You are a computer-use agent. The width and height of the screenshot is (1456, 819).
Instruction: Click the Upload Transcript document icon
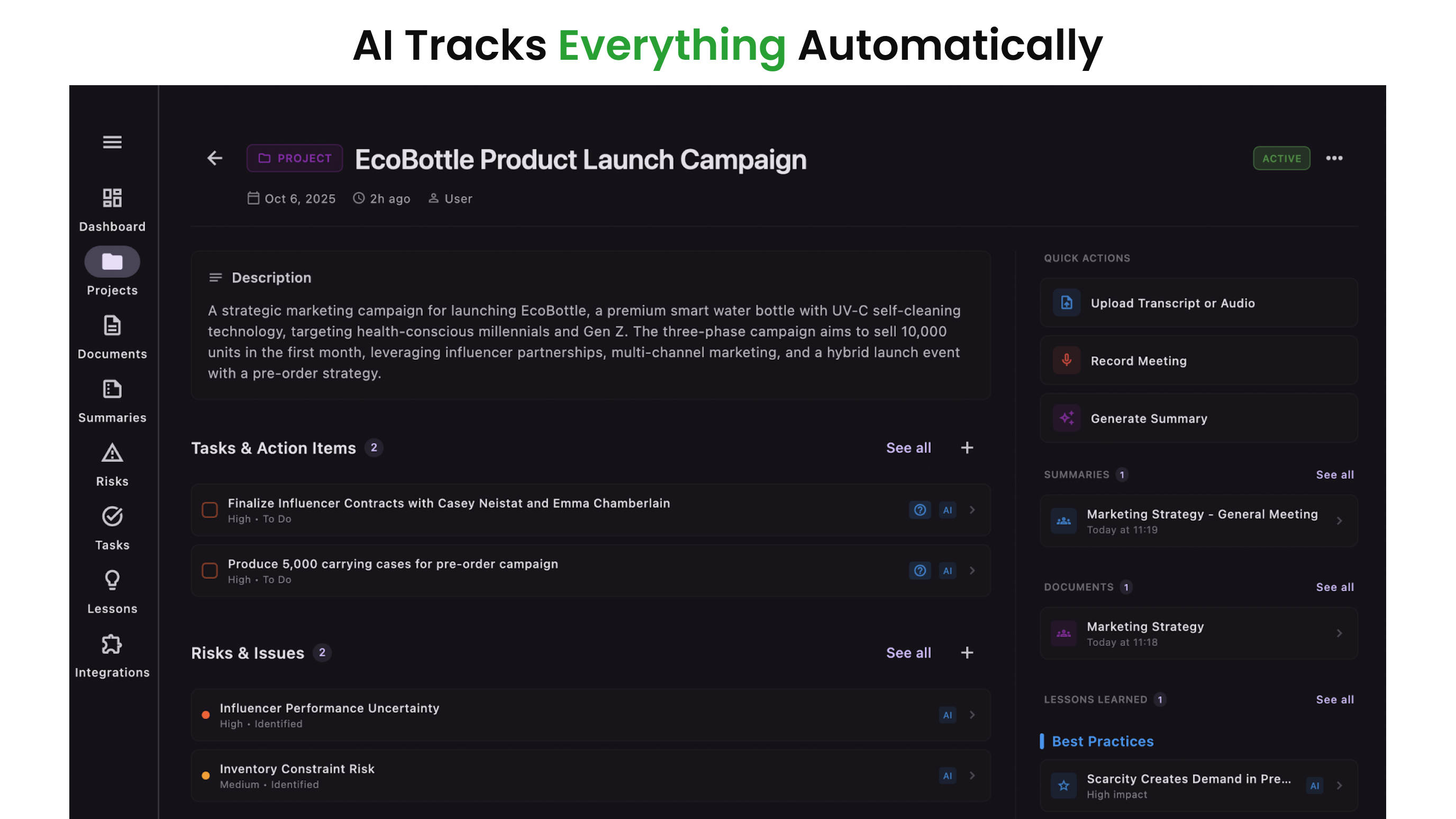1066,303
